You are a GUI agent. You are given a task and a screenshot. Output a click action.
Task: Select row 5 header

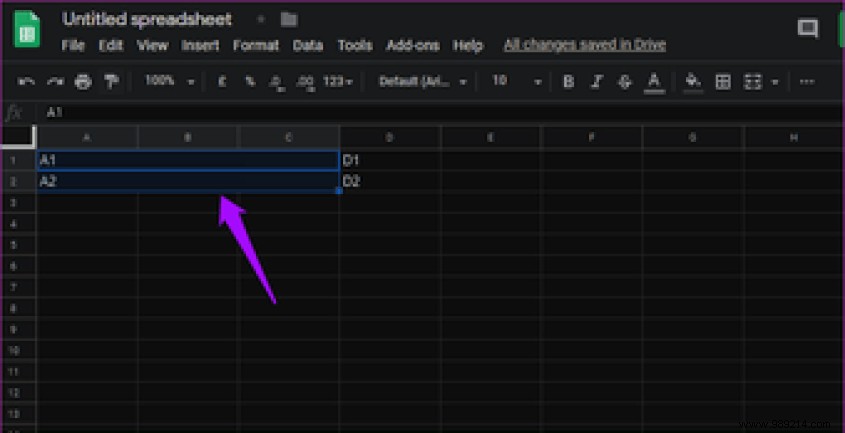coord(18,245)
